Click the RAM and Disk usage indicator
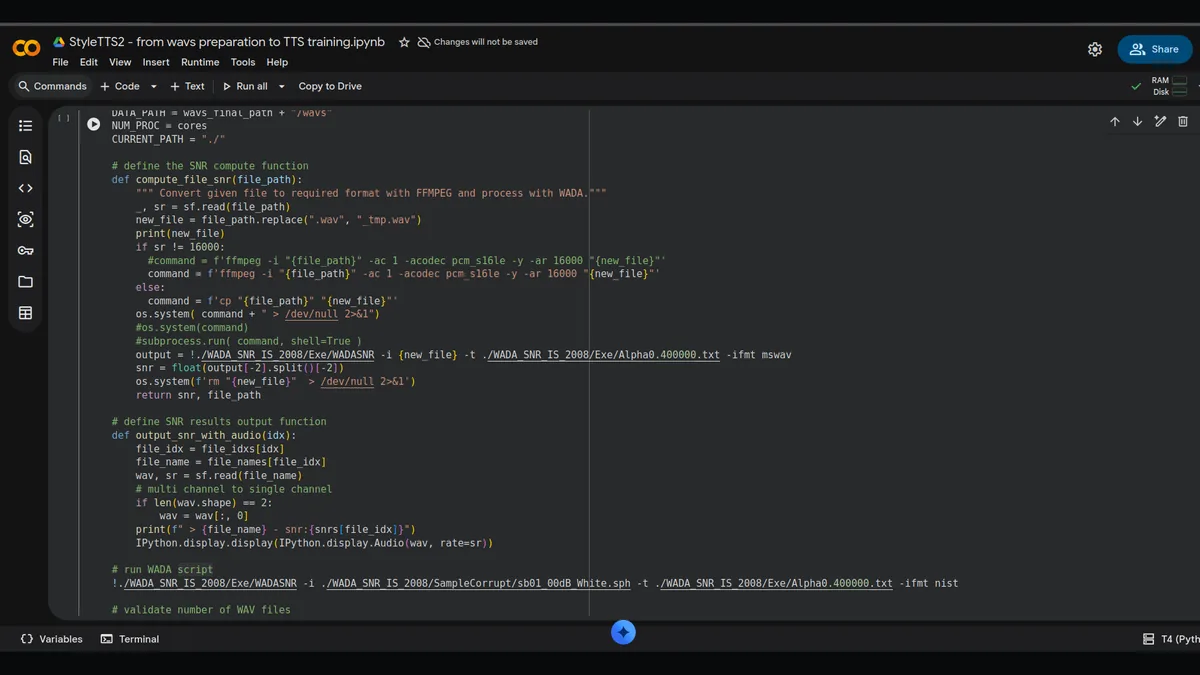This screenshot has width=1200, height=675. click(x=1169, y=86)
